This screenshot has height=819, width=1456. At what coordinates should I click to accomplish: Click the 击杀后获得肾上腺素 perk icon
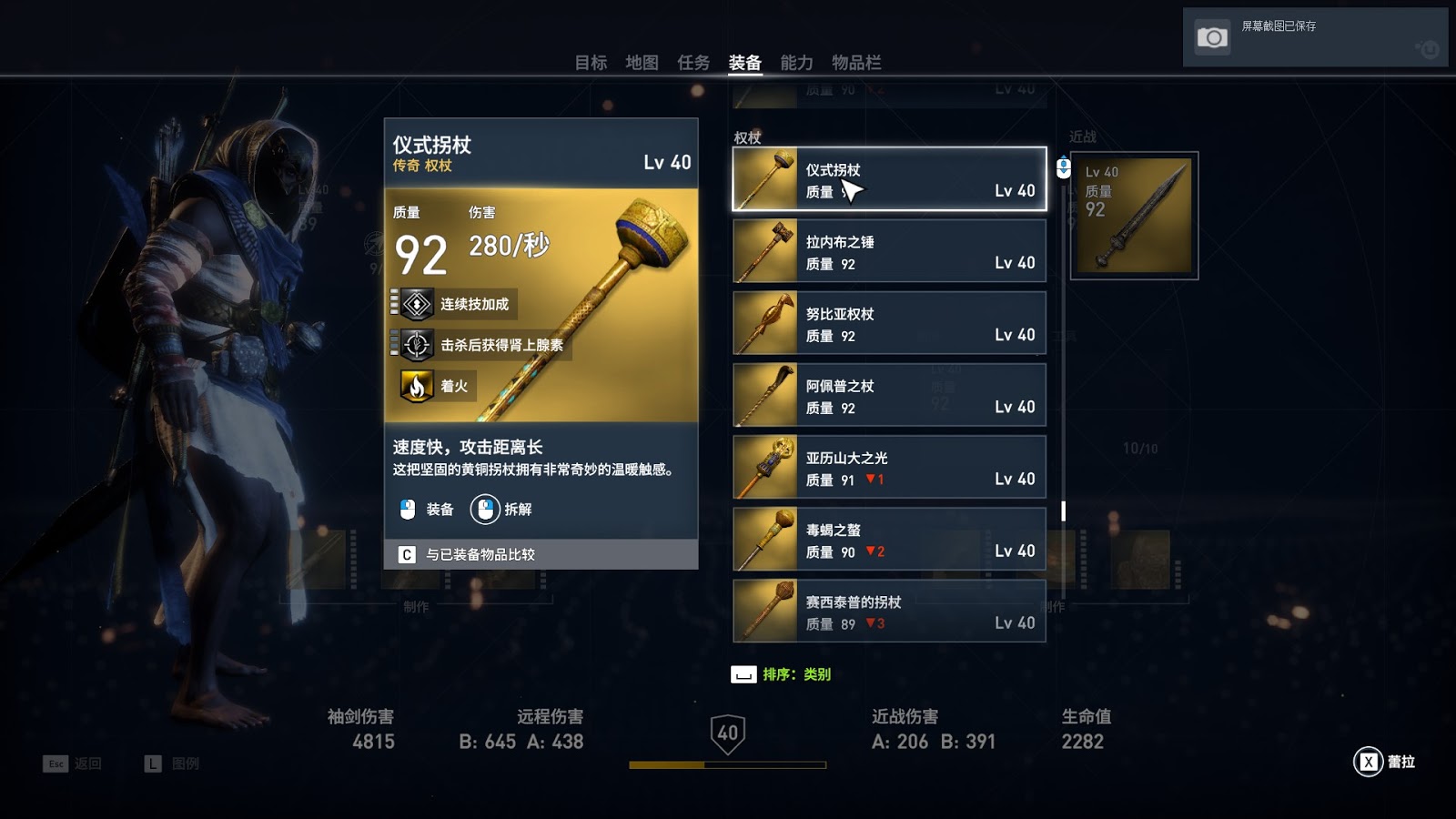pos(417,345)
